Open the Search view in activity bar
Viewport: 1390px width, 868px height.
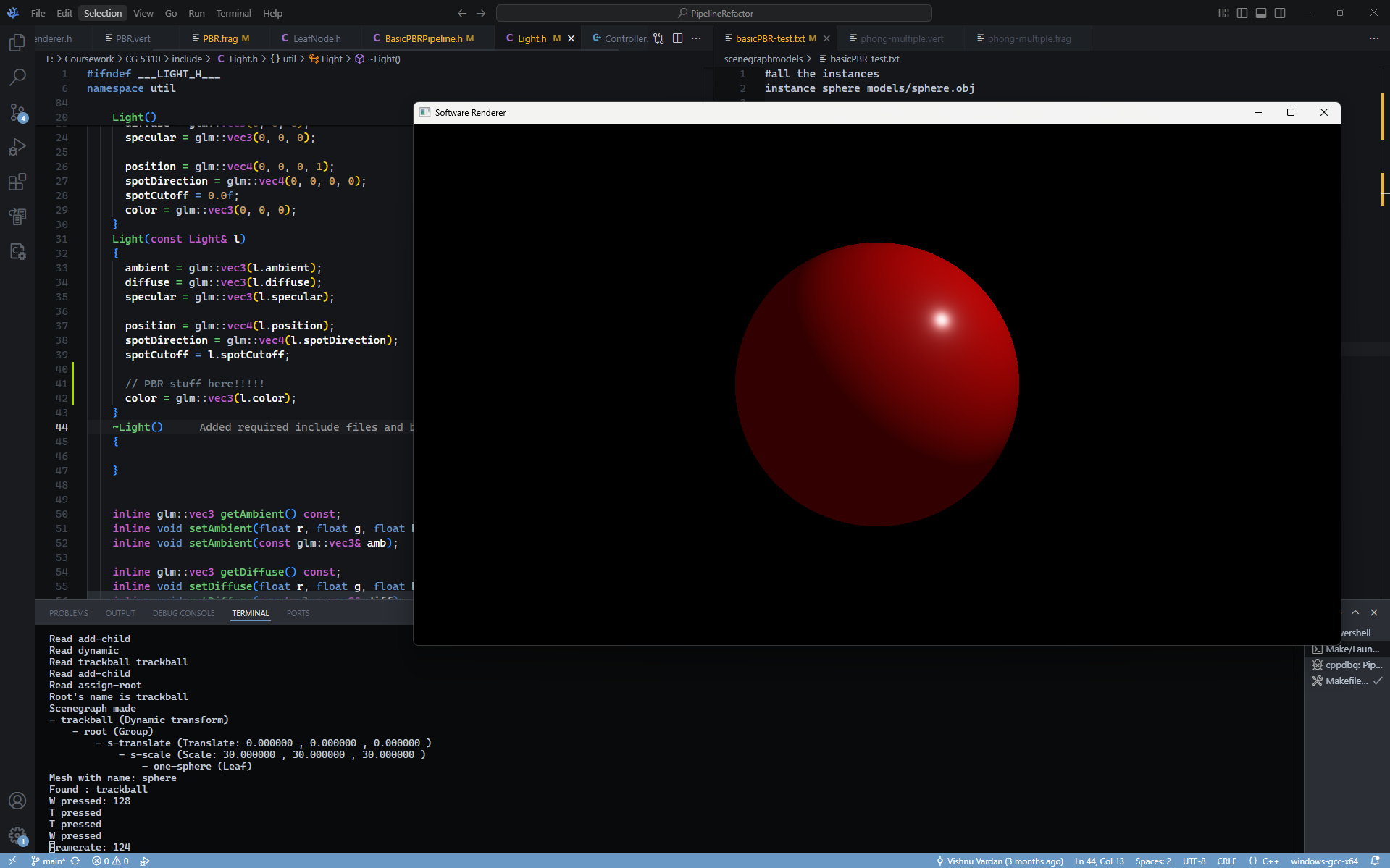coord(17,77)
